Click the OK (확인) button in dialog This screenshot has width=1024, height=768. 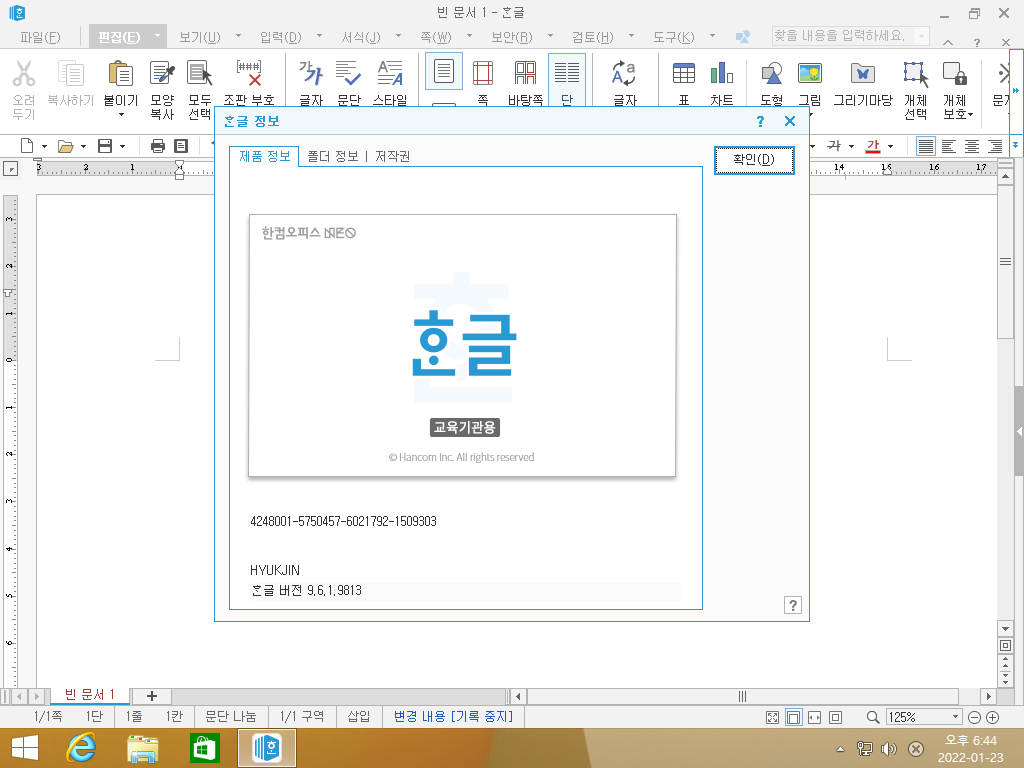coord(754,160)
